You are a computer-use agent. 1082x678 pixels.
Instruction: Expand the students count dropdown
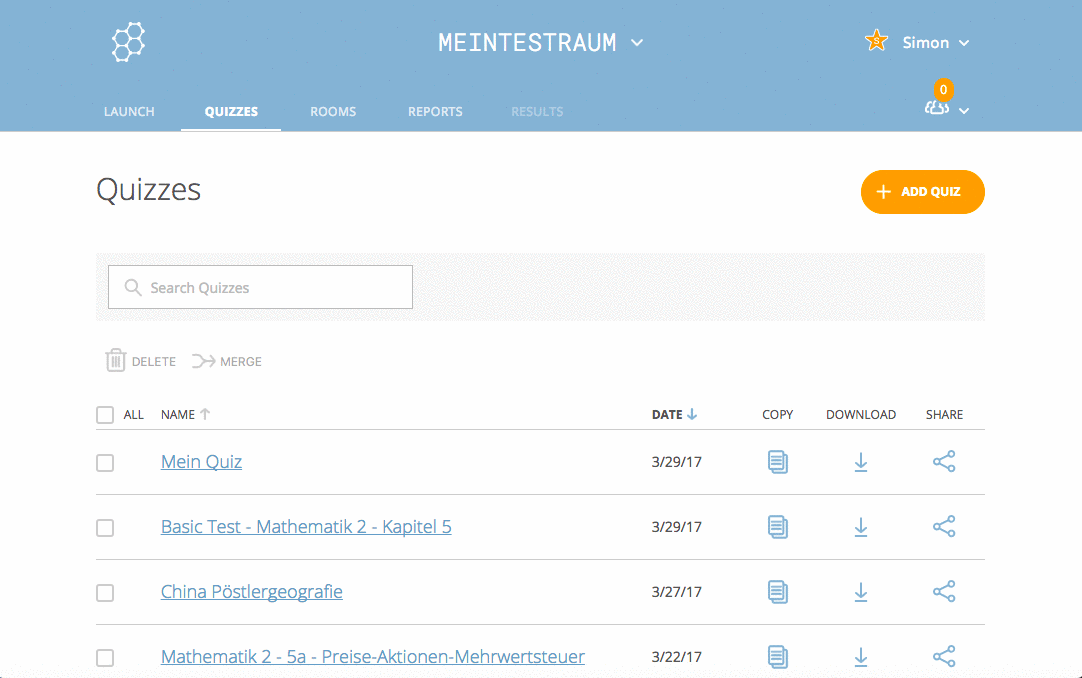tap(946, 109)
